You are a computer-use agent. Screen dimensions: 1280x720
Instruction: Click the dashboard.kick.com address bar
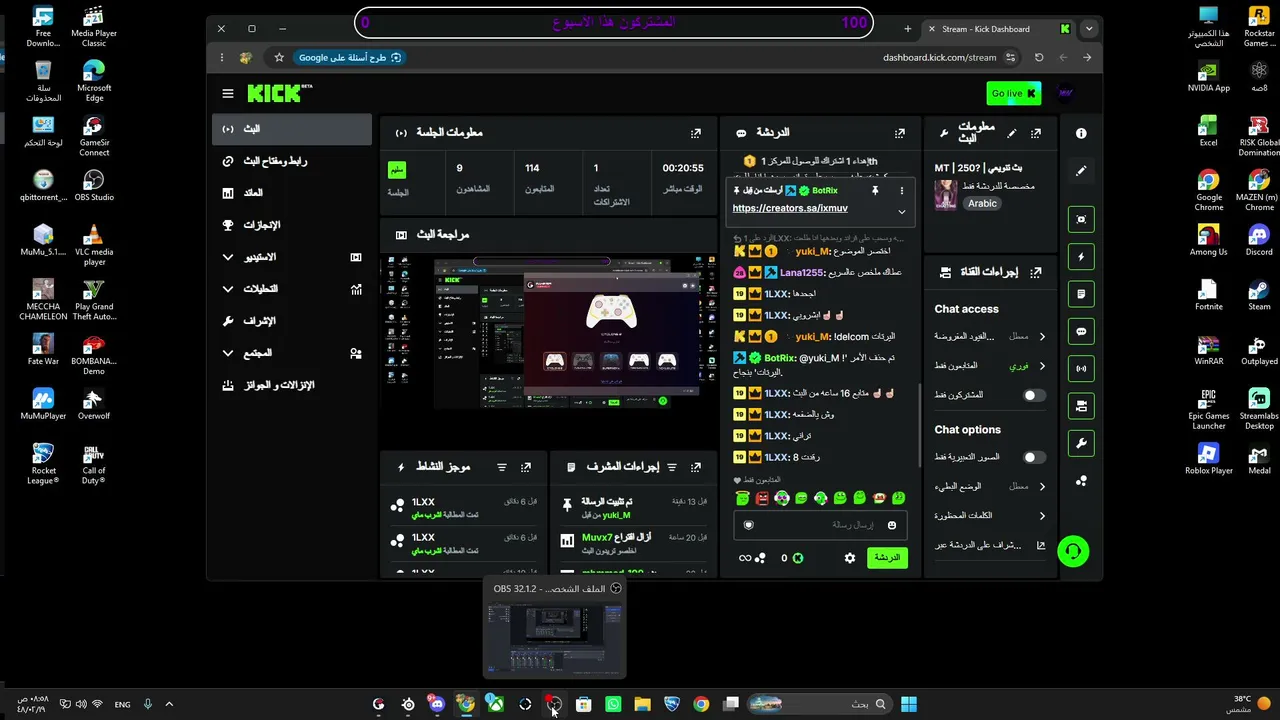point(939,58)
